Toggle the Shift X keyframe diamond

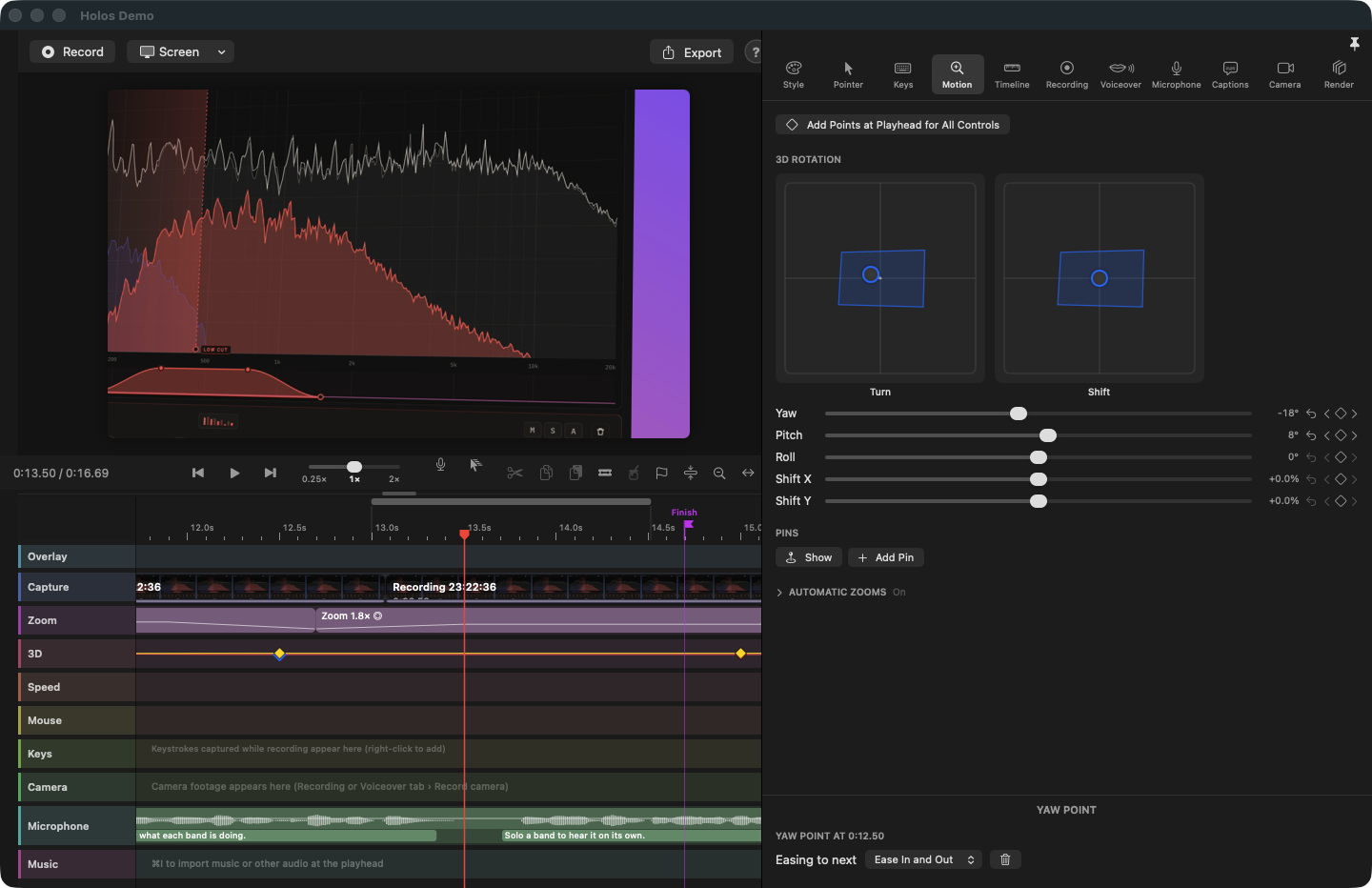tap(1341, 479)
